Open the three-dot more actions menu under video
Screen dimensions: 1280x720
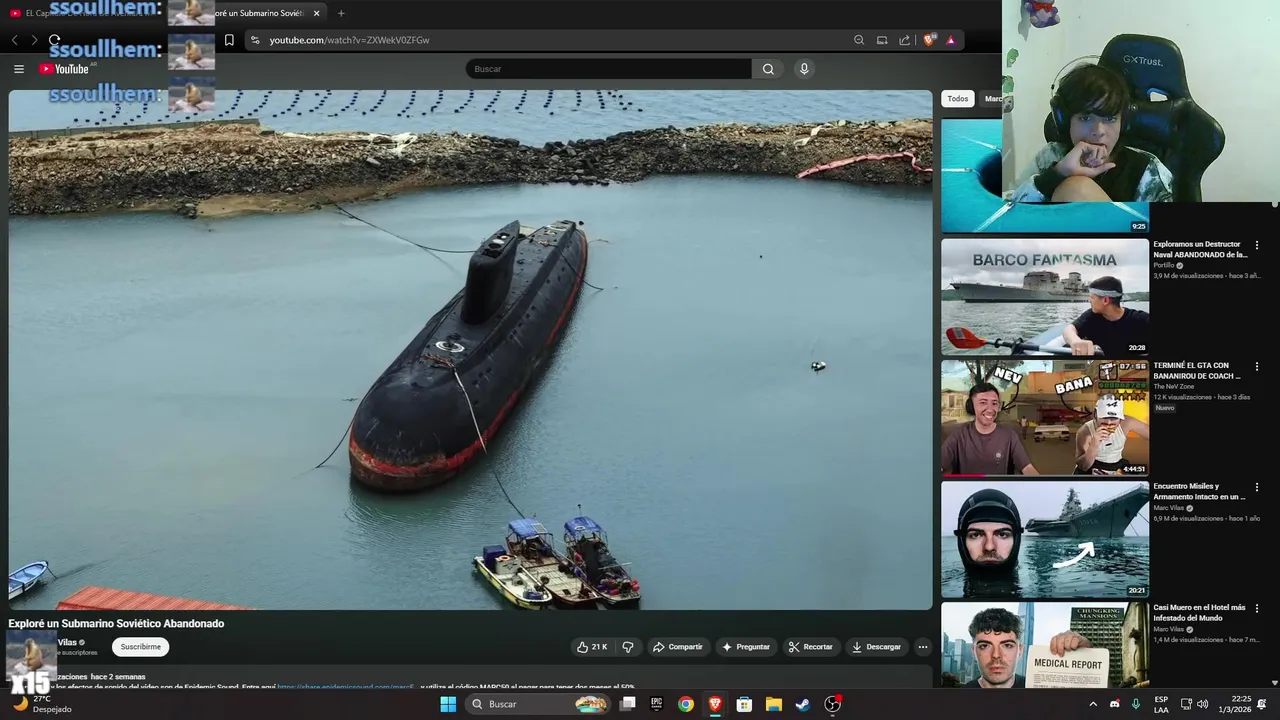point(923,647)
